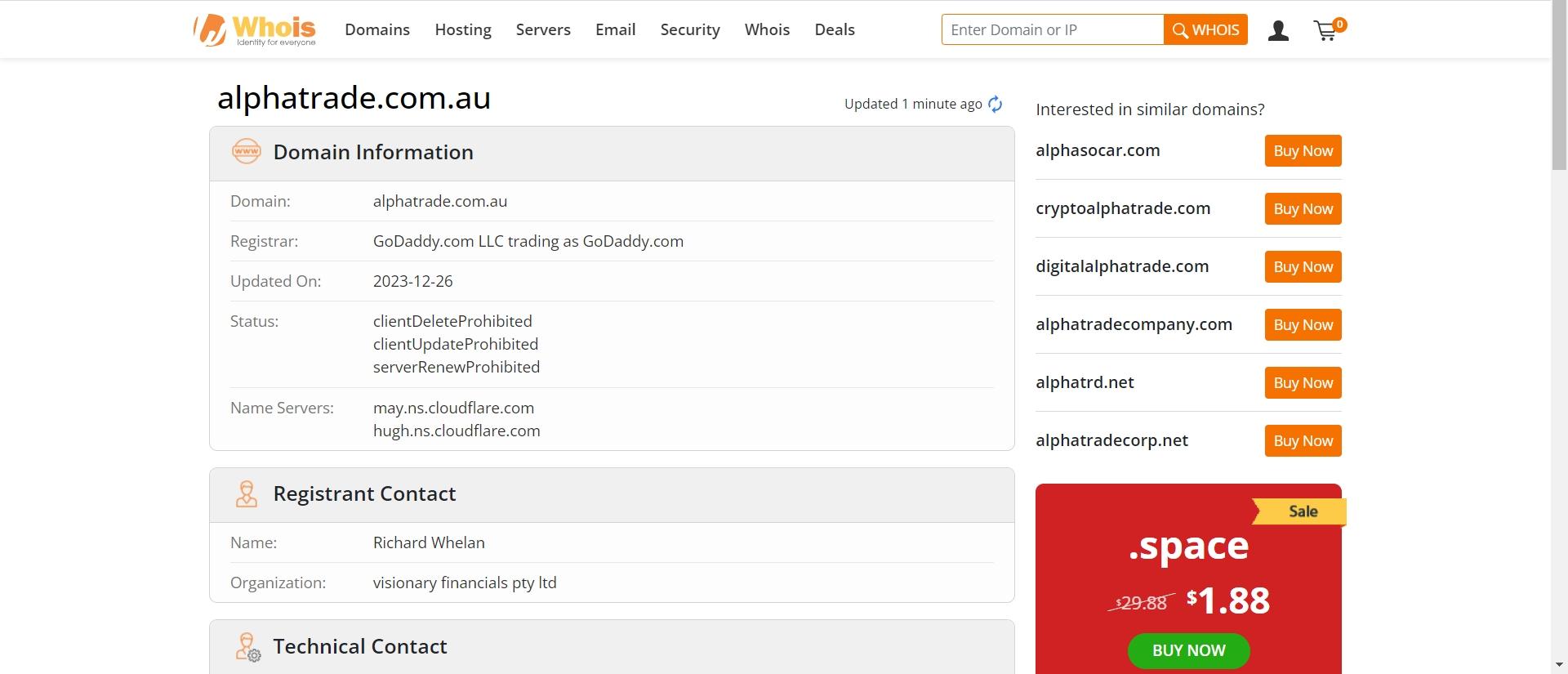1568x674 pixels.
Task: Click the Whois logo
Action: (x=255, y=29)
